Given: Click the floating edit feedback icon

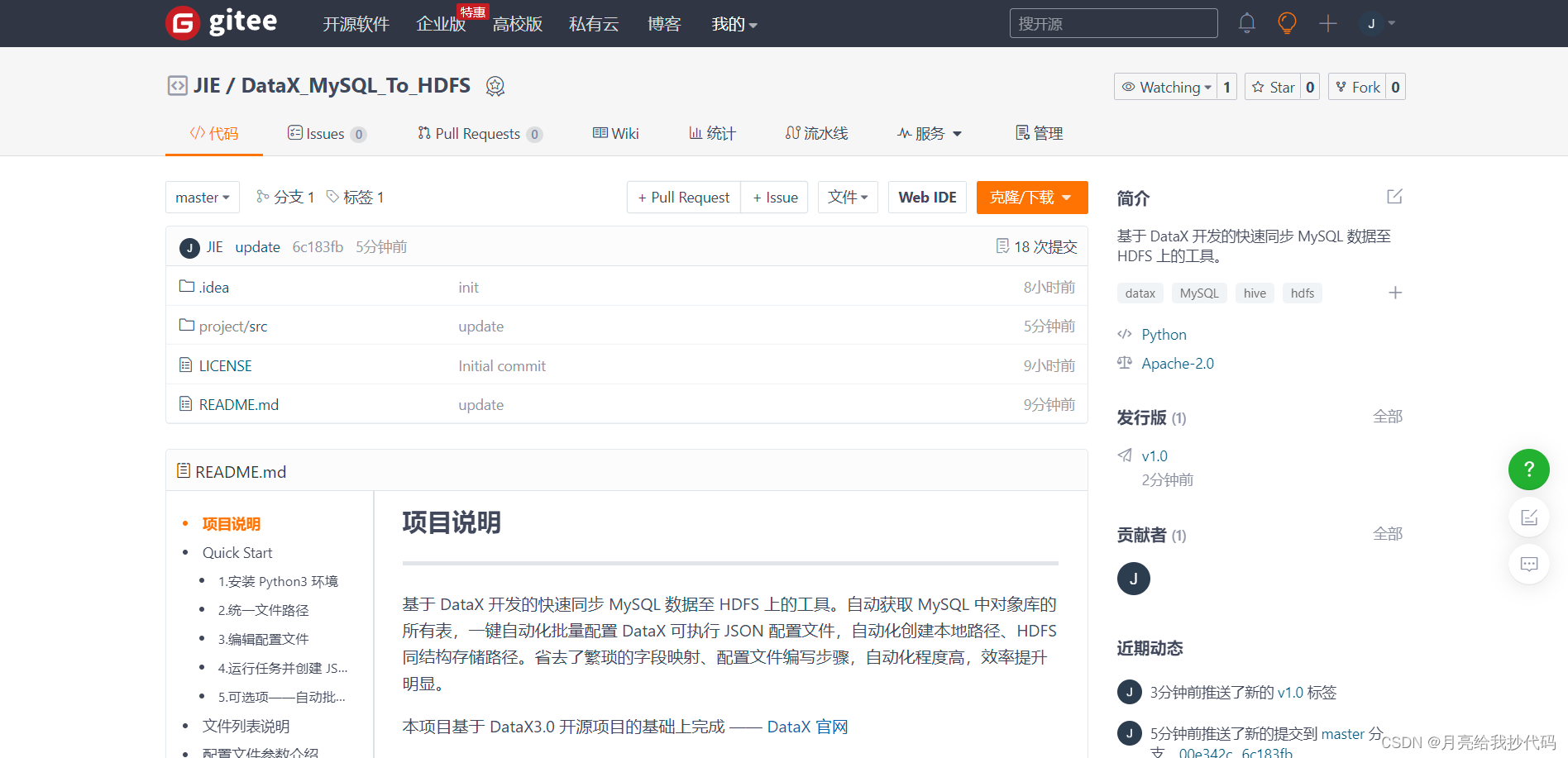Looking at the screenshot, I should point(1529,517).
